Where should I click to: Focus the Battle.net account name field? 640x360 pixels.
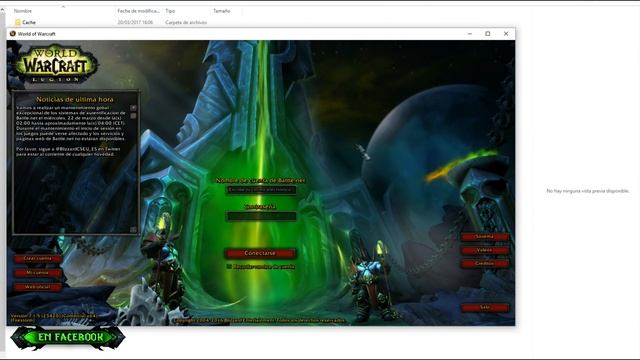coord(261,190)
